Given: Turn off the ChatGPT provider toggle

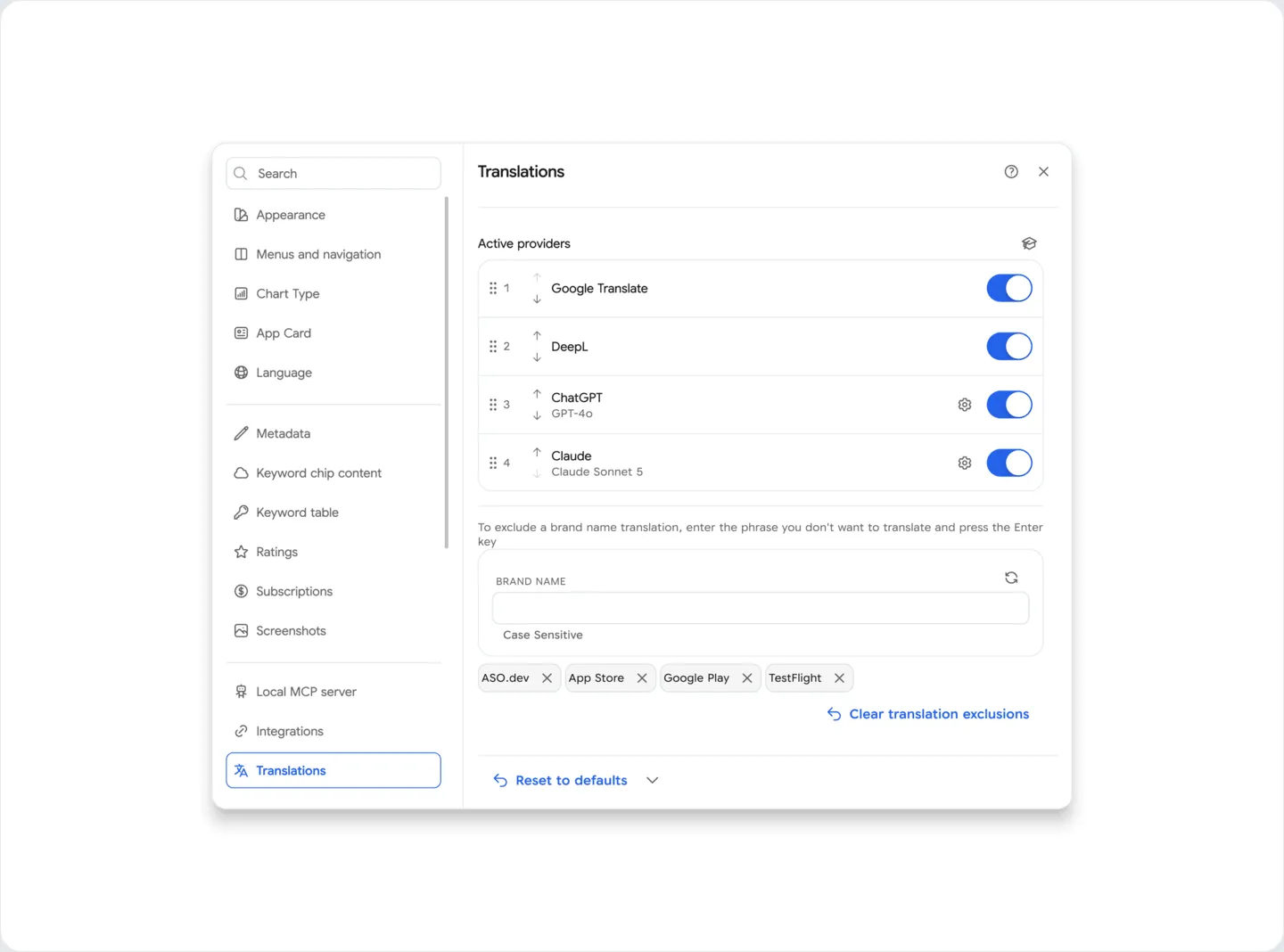Looking at the screenshot, I should [x=1009, y=405].
